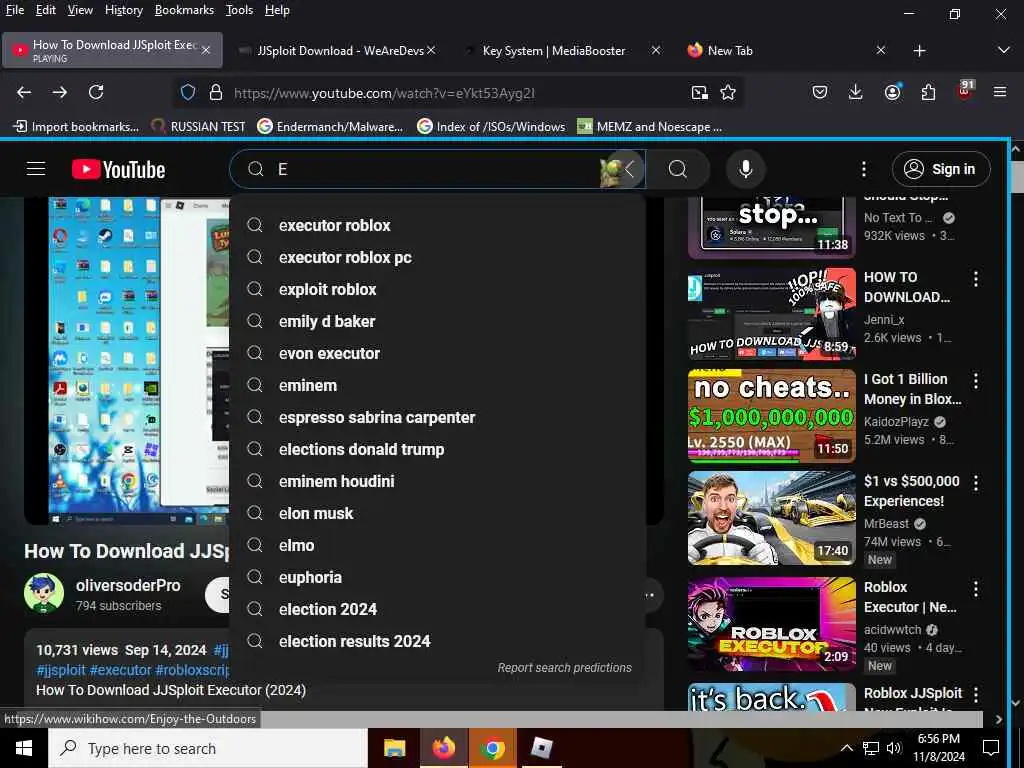The width and height of the screenshot is (1024, 768).
Task: Click Import bookmarks in bookmarks toolbar
Action: tap(76, 127)
